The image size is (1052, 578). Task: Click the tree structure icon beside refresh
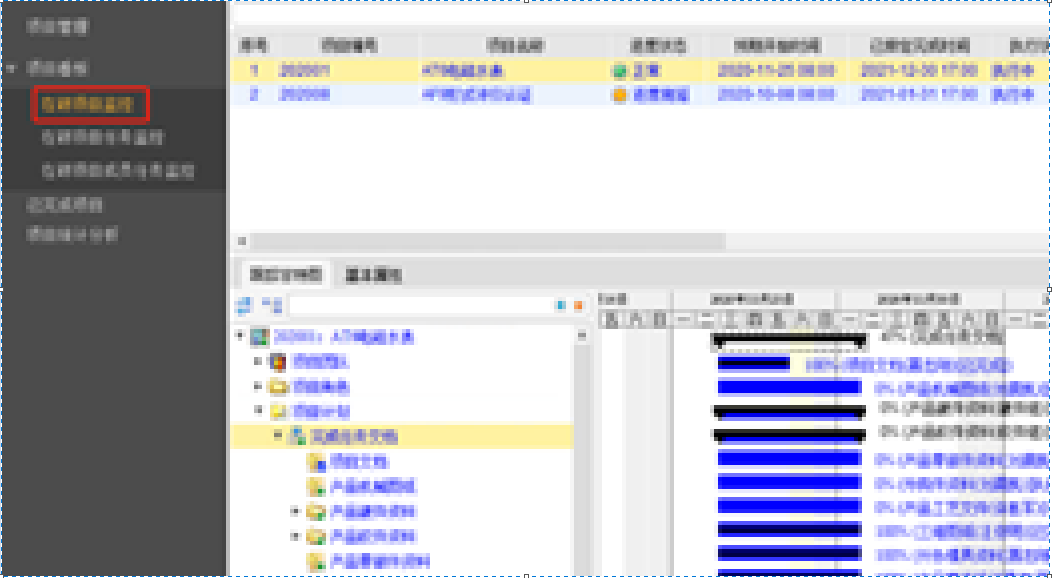pos(272,306)
